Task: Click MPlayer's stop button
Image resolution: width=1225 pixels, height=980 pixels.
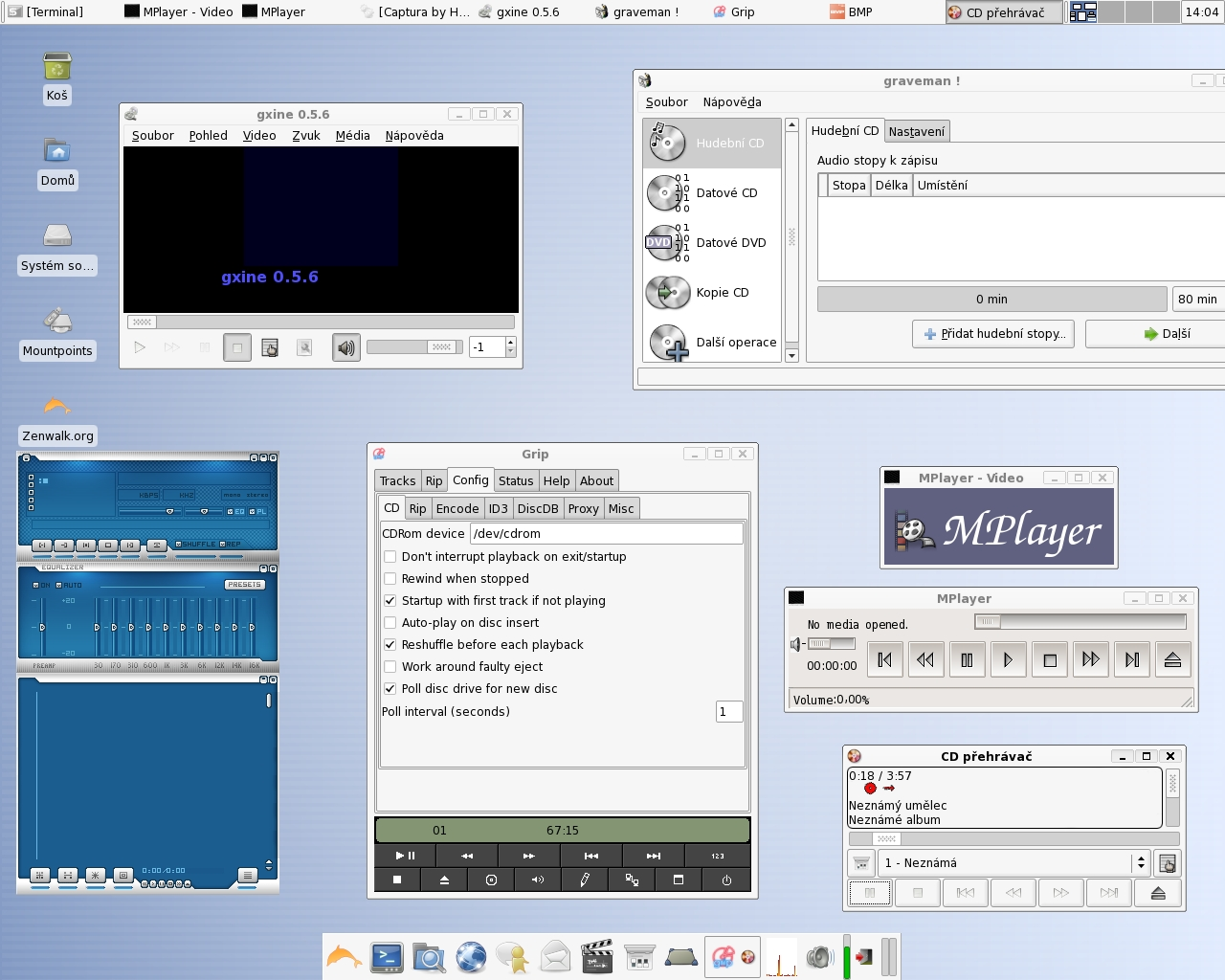Action: (1049, 659)
